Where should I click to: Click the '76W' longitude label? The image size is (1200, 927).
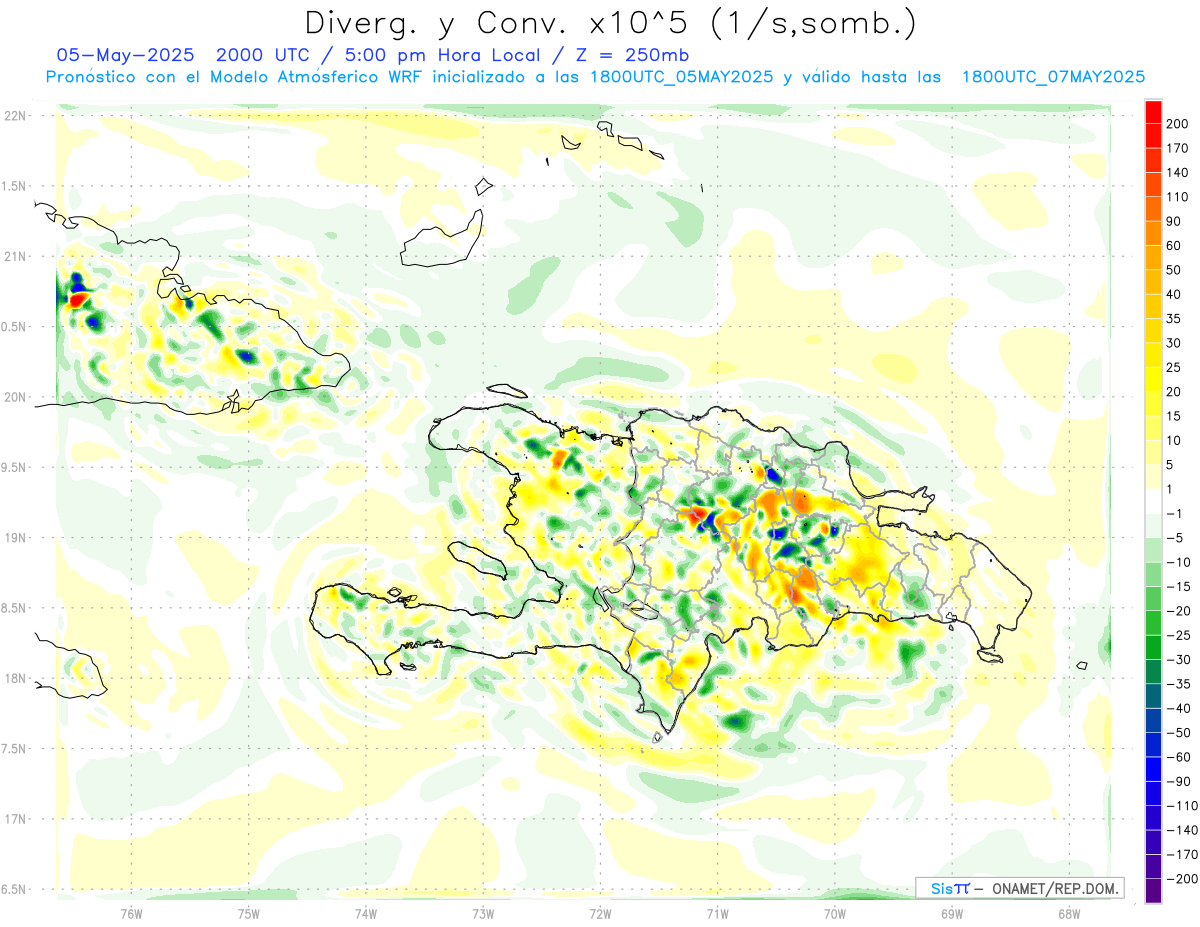(131, 912)
